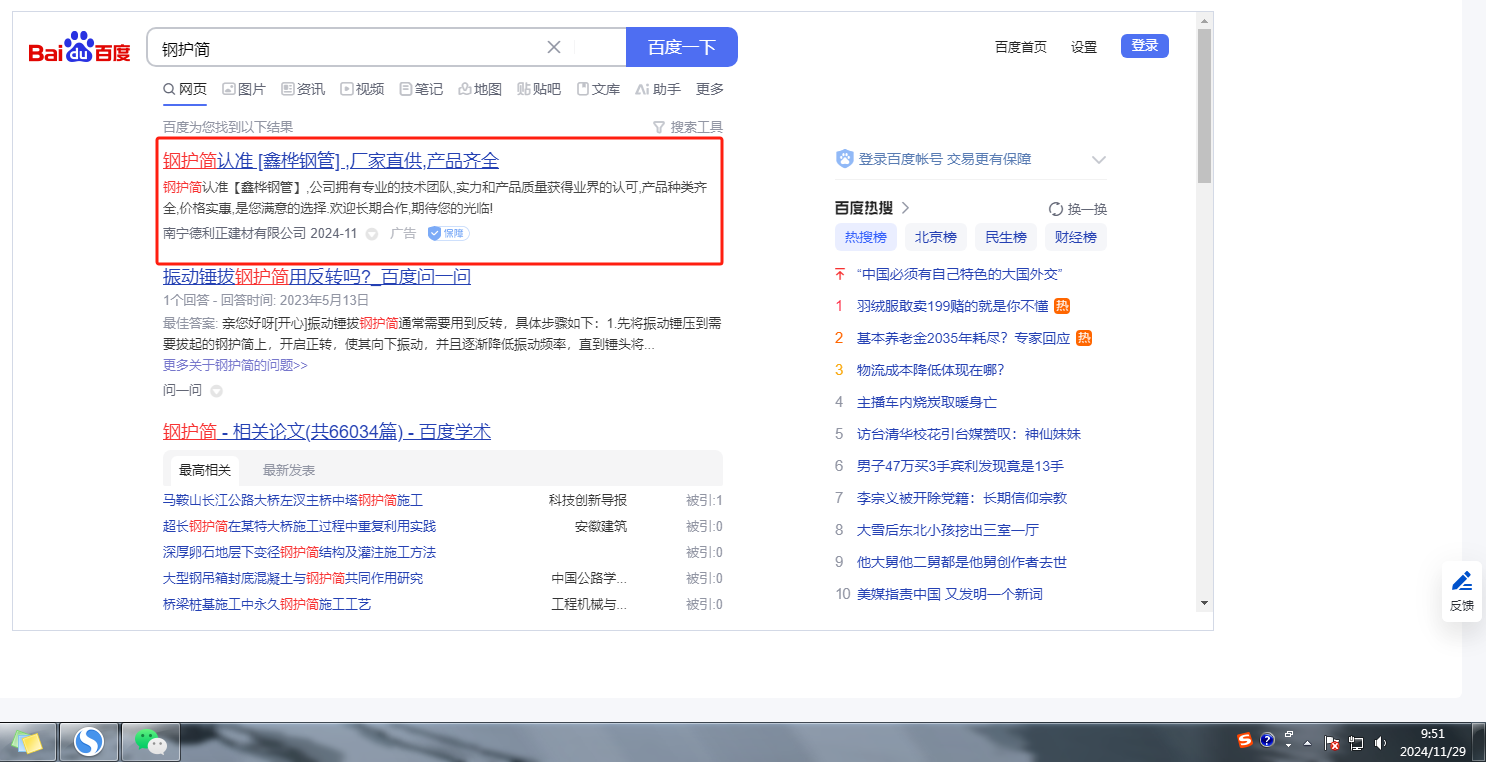Expand the dropdown arrow beside 南宁德利正建材有限公司 2024-11
Viewport: 1486px width, 762px height.
372,234
